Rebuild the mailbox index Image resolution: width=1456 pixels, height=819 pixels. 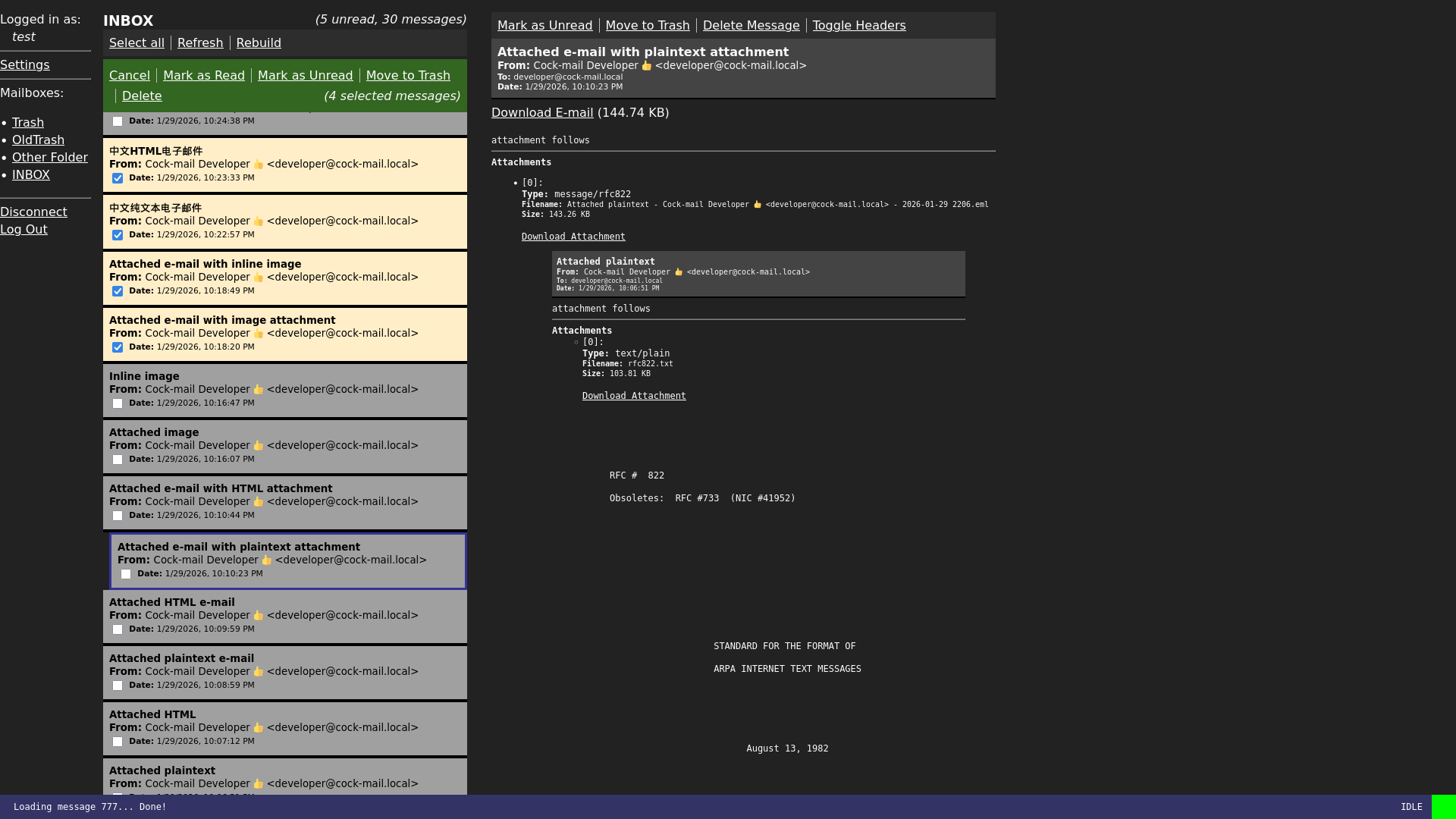pos(258,42)
